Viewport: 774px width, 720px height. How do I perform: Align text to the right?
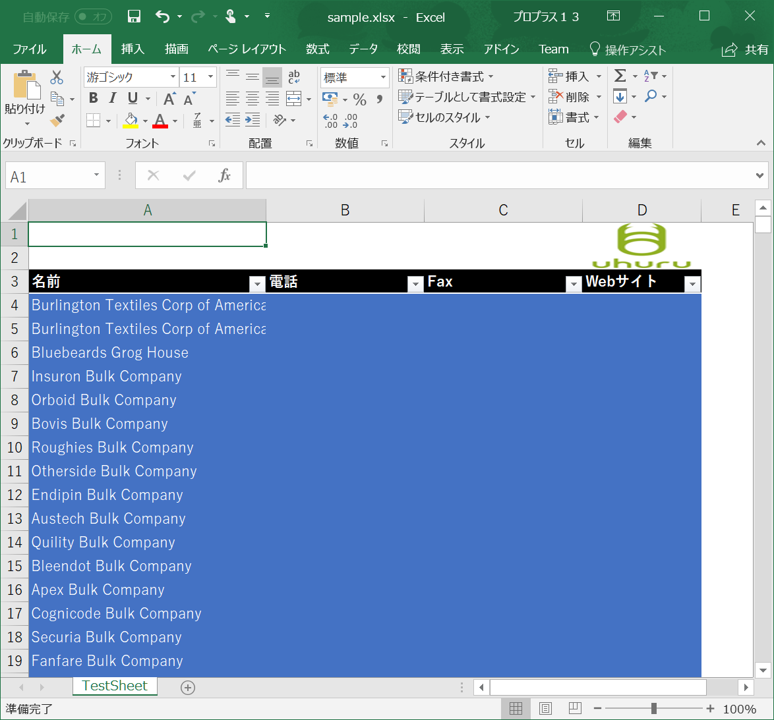click(272, 98)
